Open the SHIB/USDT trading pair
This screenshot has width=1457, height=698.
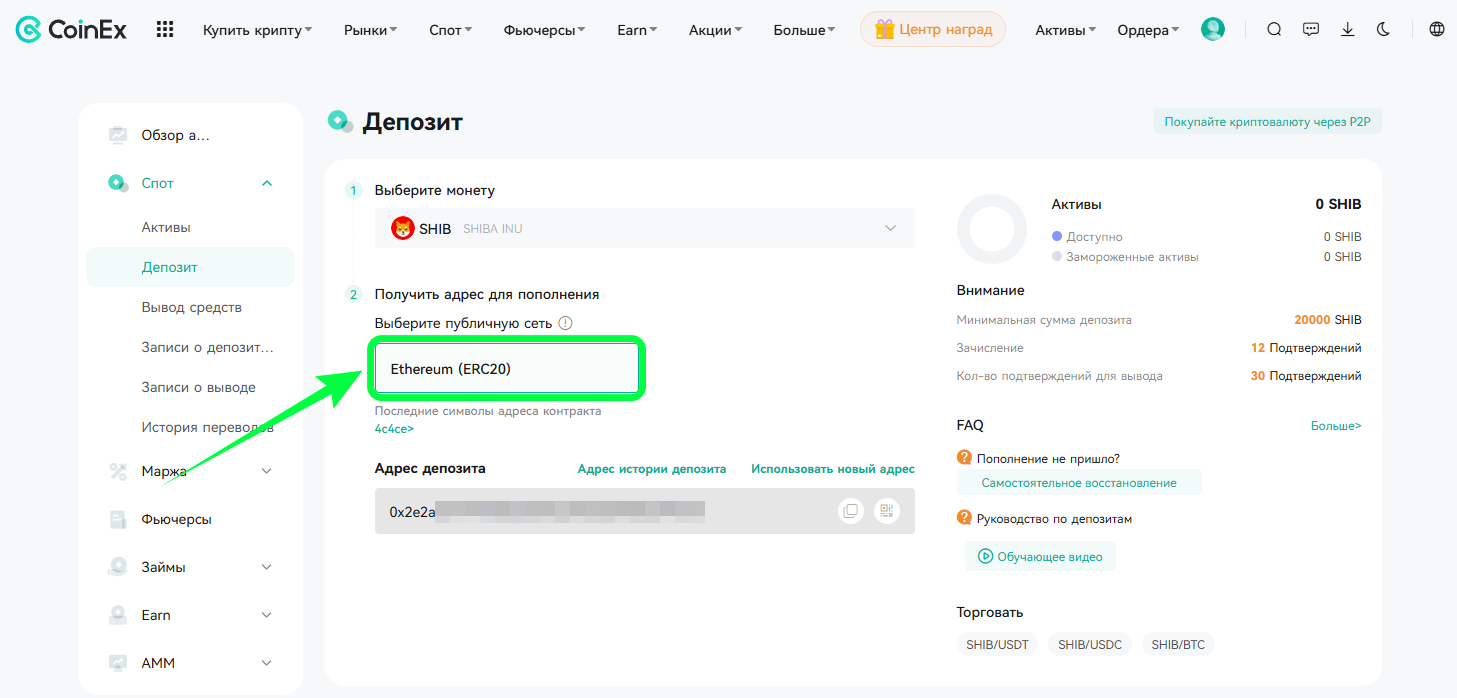(997, 645)
